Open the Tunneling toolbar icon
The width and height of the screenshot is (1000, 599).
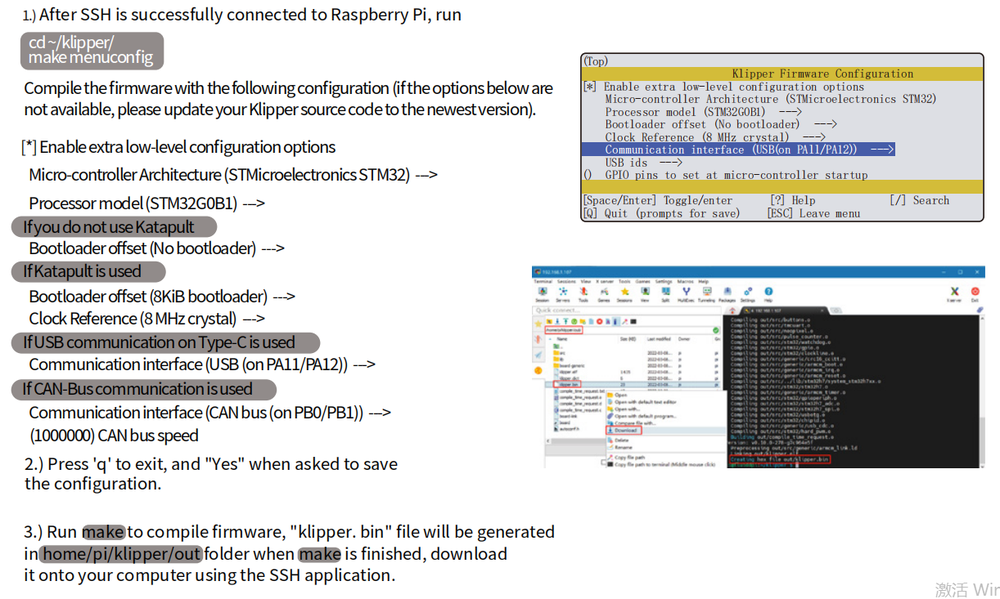pos(705,293)
